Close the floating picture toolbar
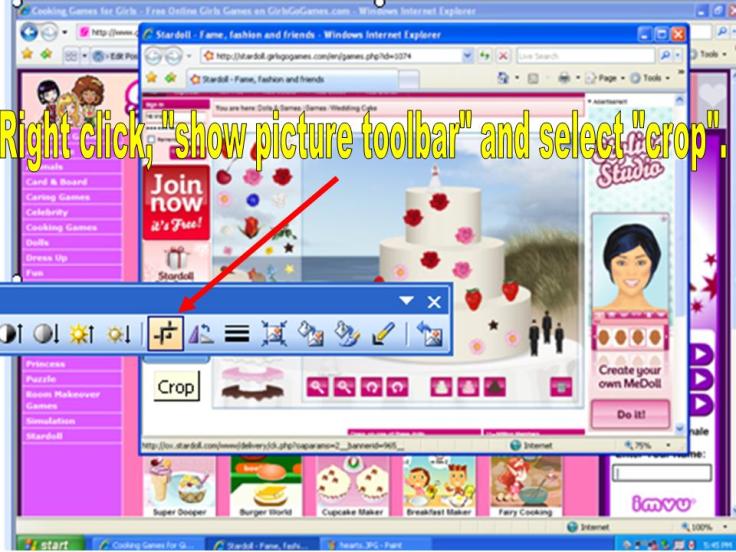Screen dimensions: 736x552 (x=434, y=302)
